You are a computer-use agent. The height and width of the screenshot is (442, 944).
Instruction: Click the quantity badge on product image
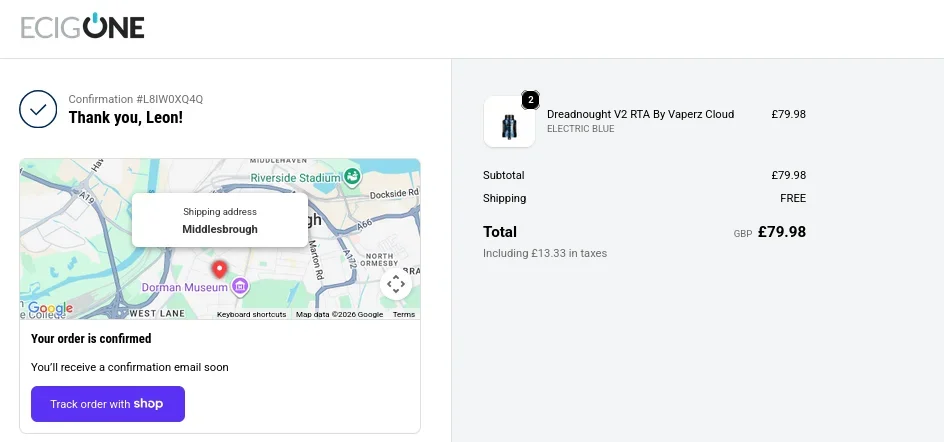(530, 100)
